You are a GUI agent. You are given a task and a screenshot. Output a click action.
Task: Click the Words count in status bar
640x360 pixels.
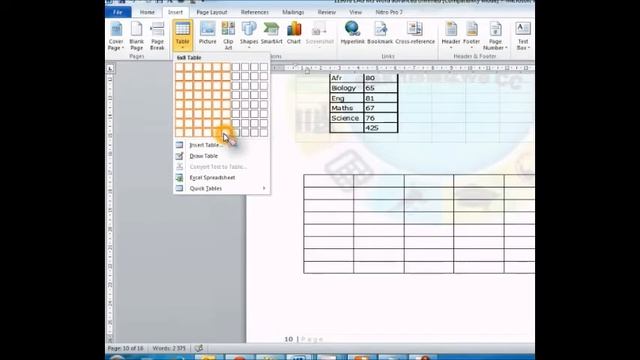click(169, 348)
